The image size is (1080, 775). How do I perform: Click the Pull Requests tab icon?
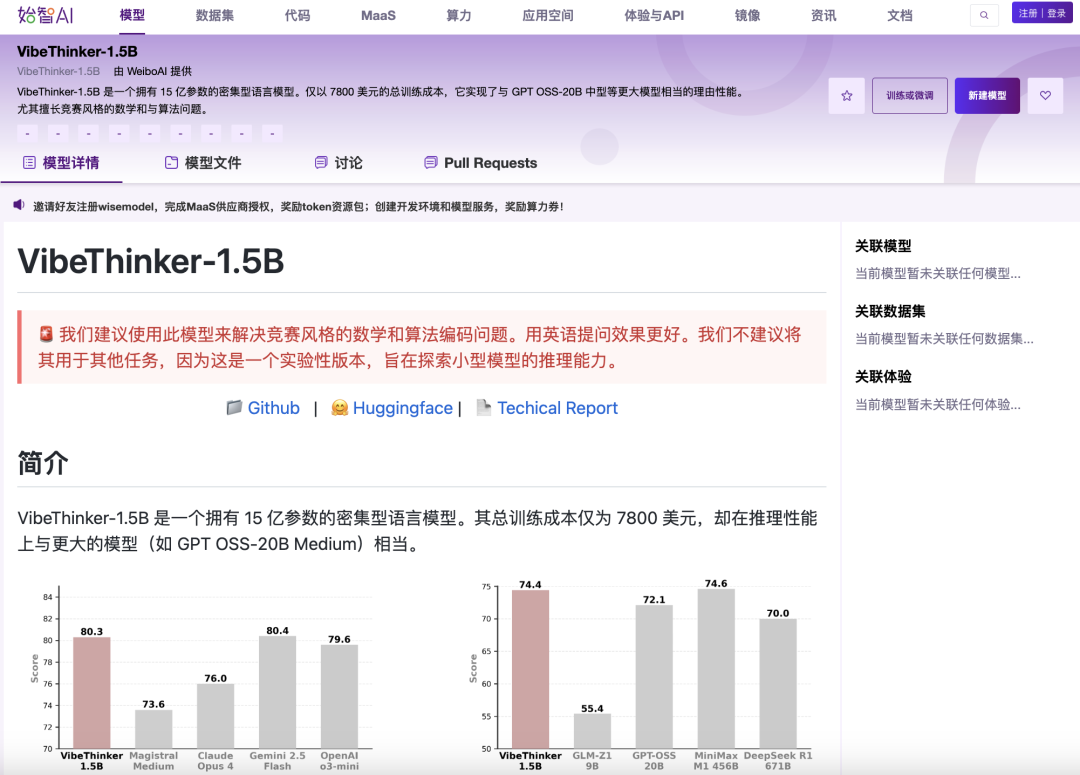(x=430, y=163)
